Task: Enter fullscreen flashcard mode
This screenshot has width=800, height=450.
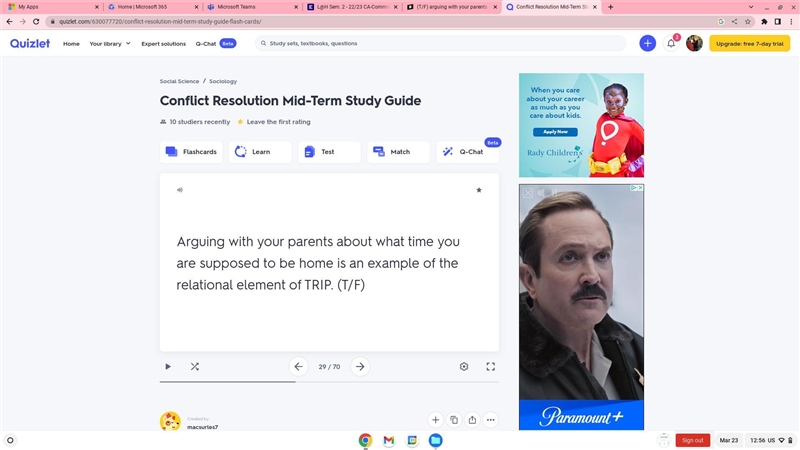Action: tap(490, 366)
